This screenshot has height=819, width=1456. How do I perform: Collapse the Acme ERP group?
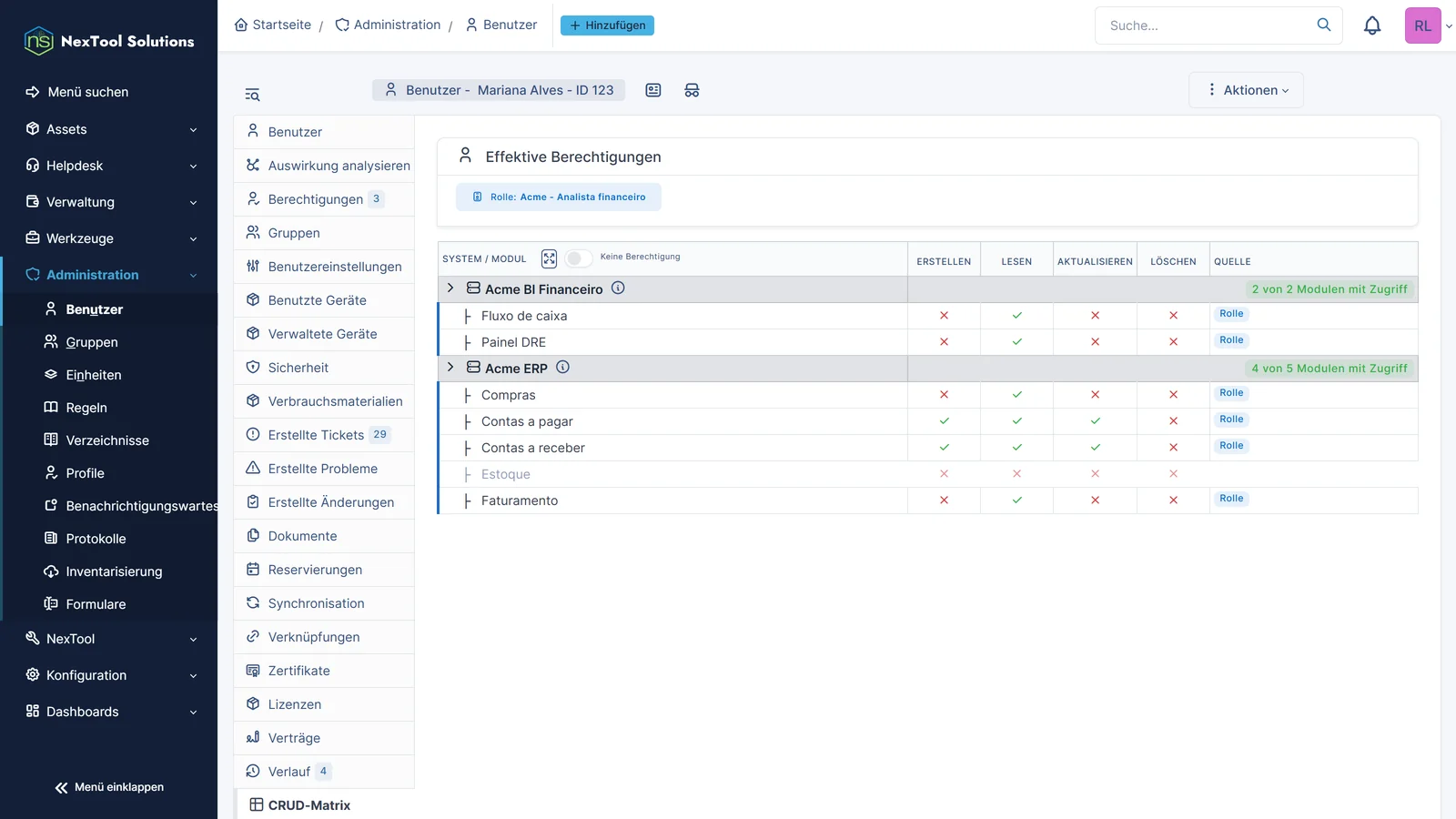coord(450,368)
